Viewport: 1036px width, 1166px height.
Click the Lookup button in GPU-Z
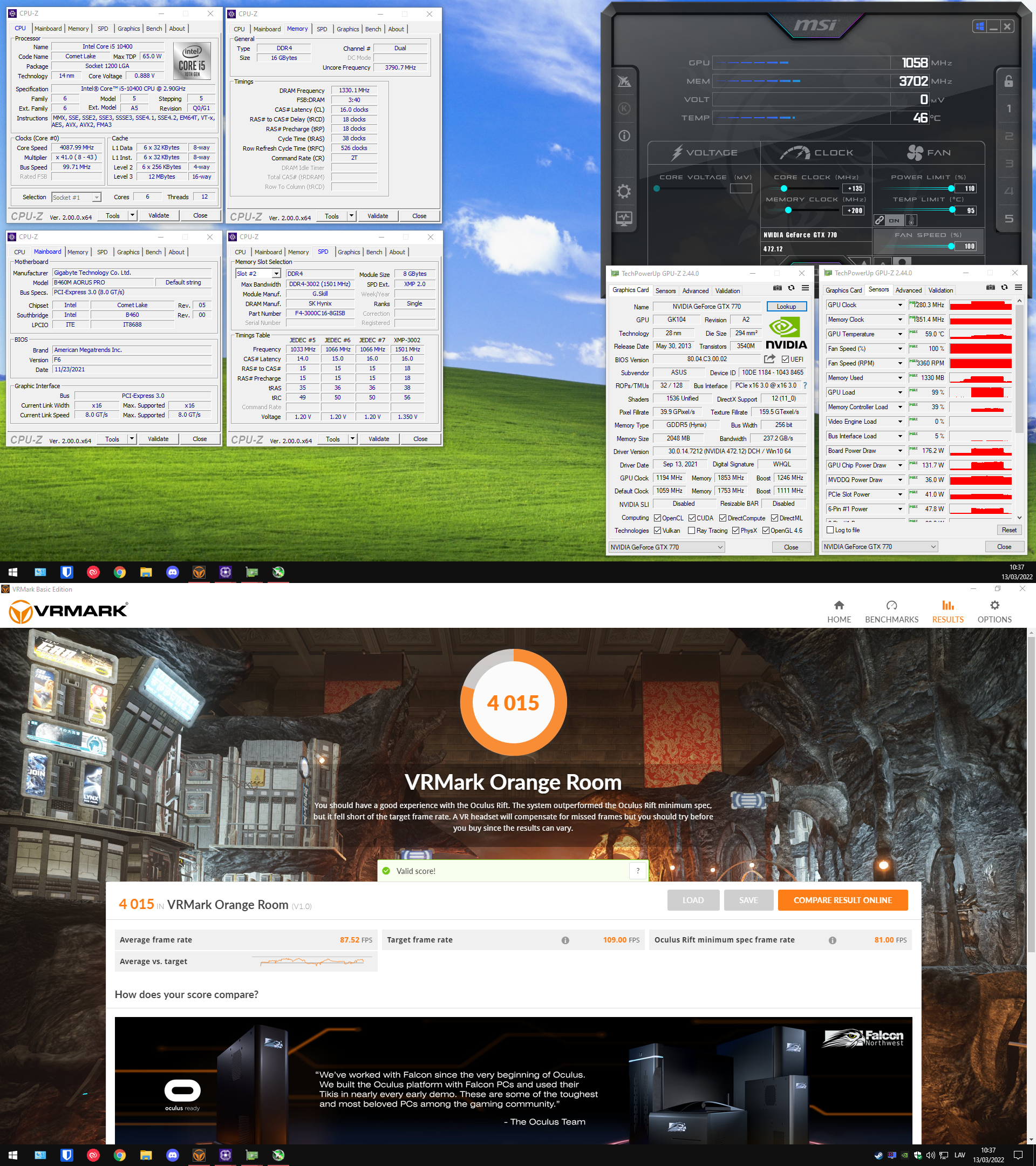pyautogui.click(x=786, y=306)
